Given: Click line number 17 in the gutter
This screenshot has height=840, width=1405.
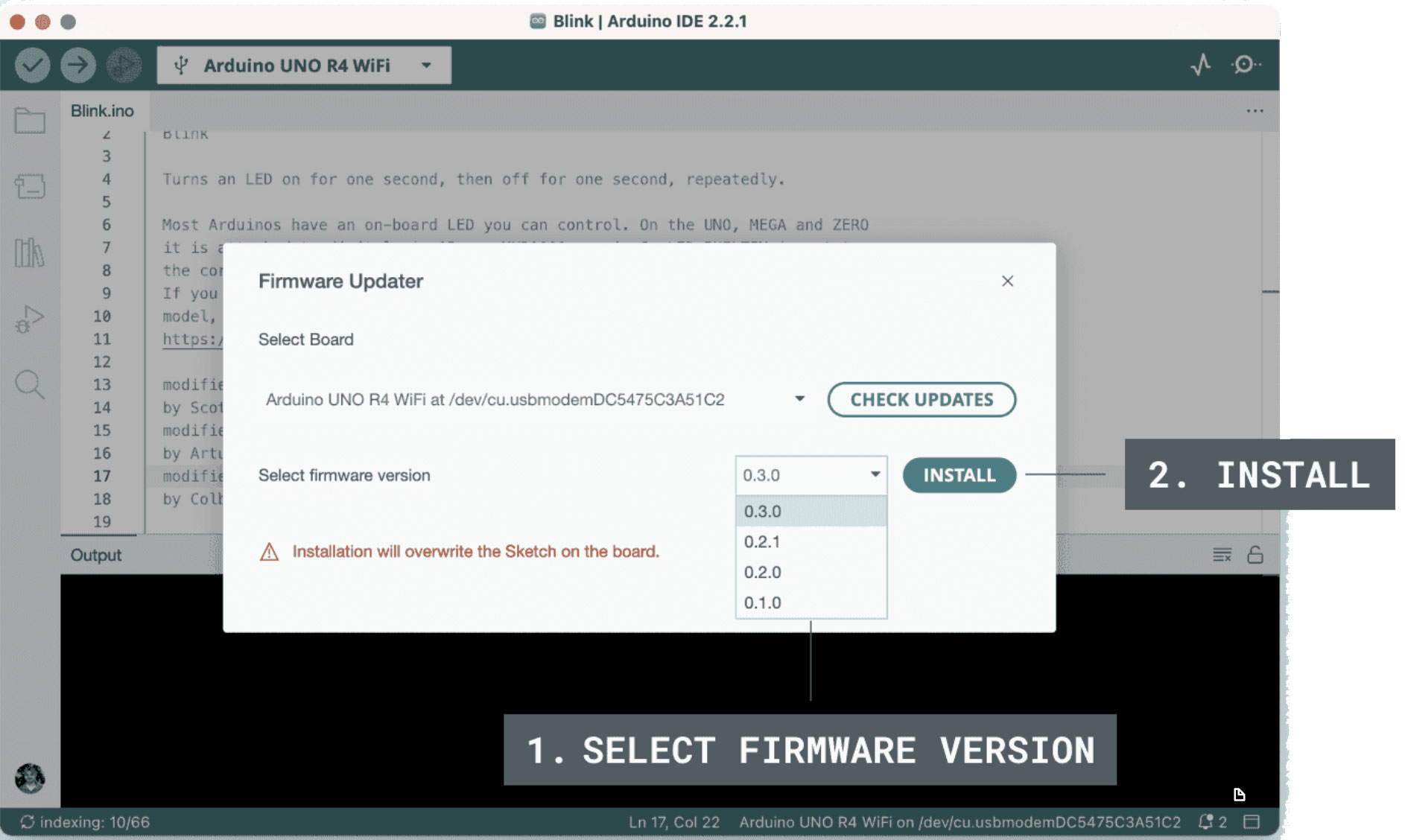Looking at the screenshot, I should (102, 476).
